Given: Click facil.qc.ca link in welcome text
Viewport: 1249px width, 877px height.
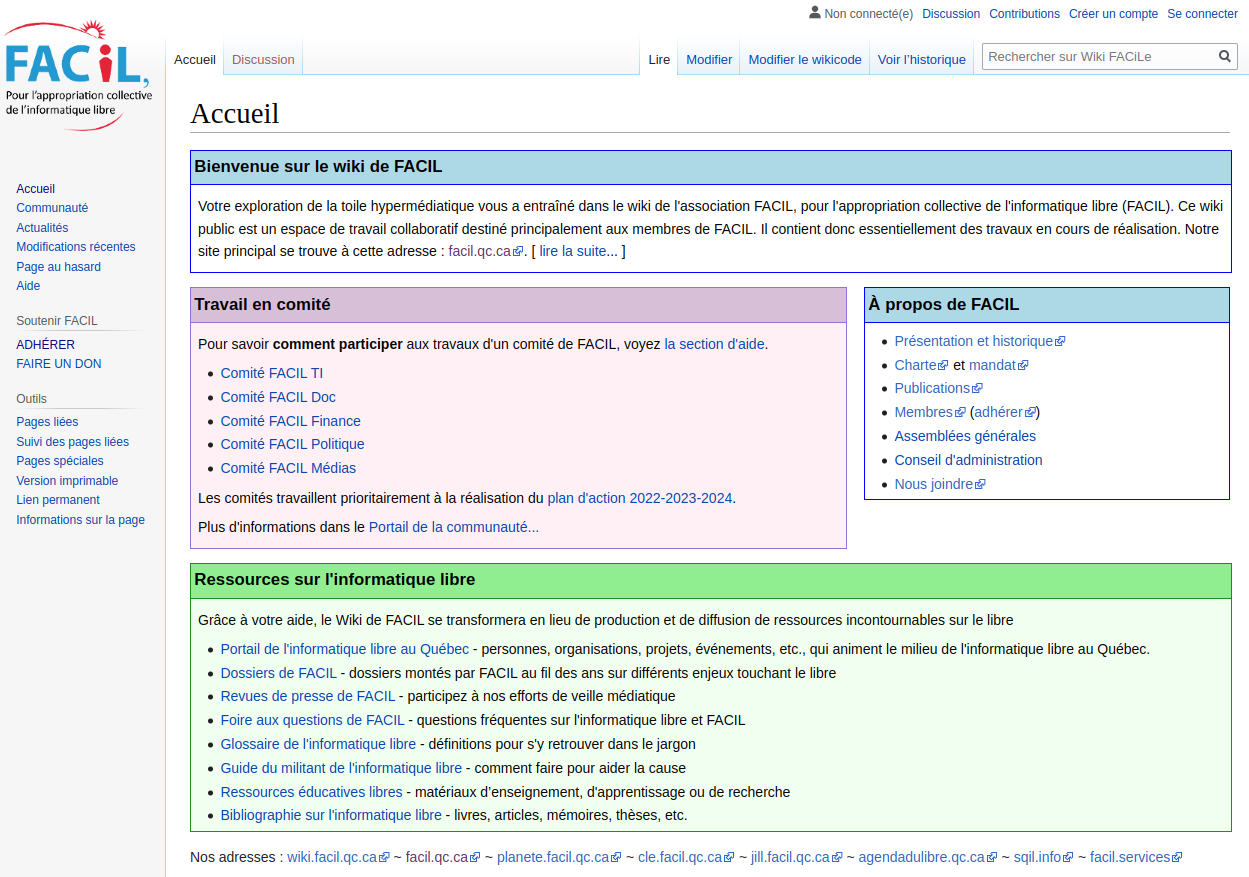Looking at the screenshot, I should pyautogui.click(x=486, y=251).
